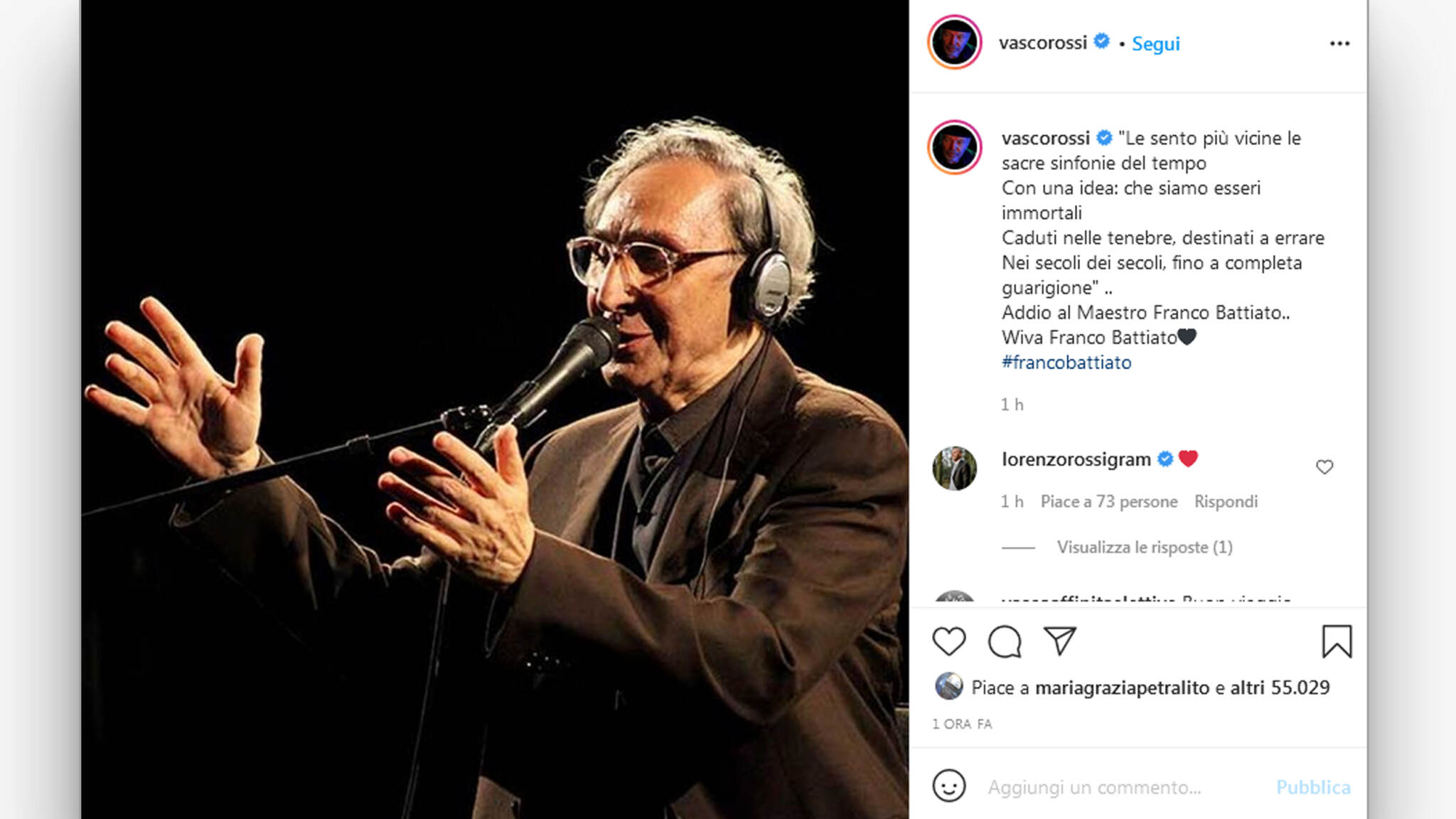Reply to lorenzorossigram with Rispondi

(x=1226, y=501)
